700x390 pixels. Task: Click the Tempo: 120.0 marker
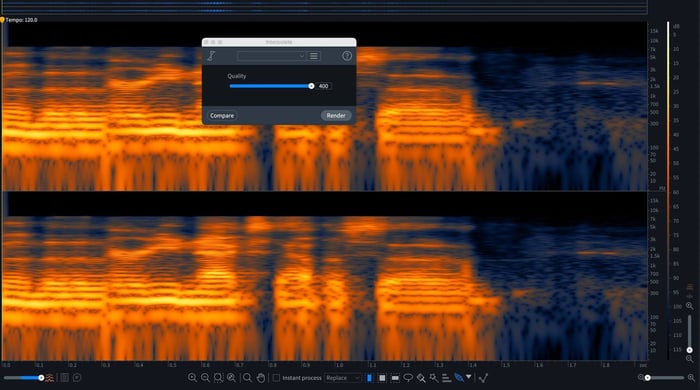19,20
